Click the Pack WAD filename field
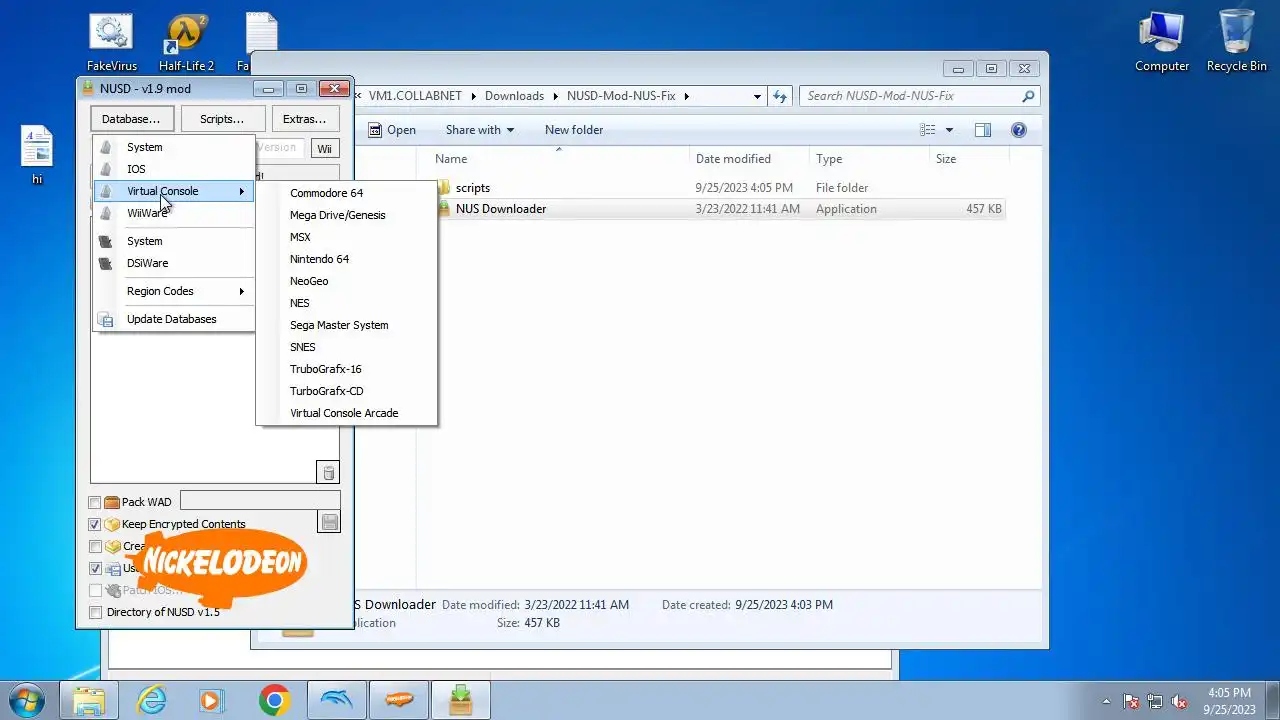This screenshot has width=1280, height=720. [x=260, y=501]
